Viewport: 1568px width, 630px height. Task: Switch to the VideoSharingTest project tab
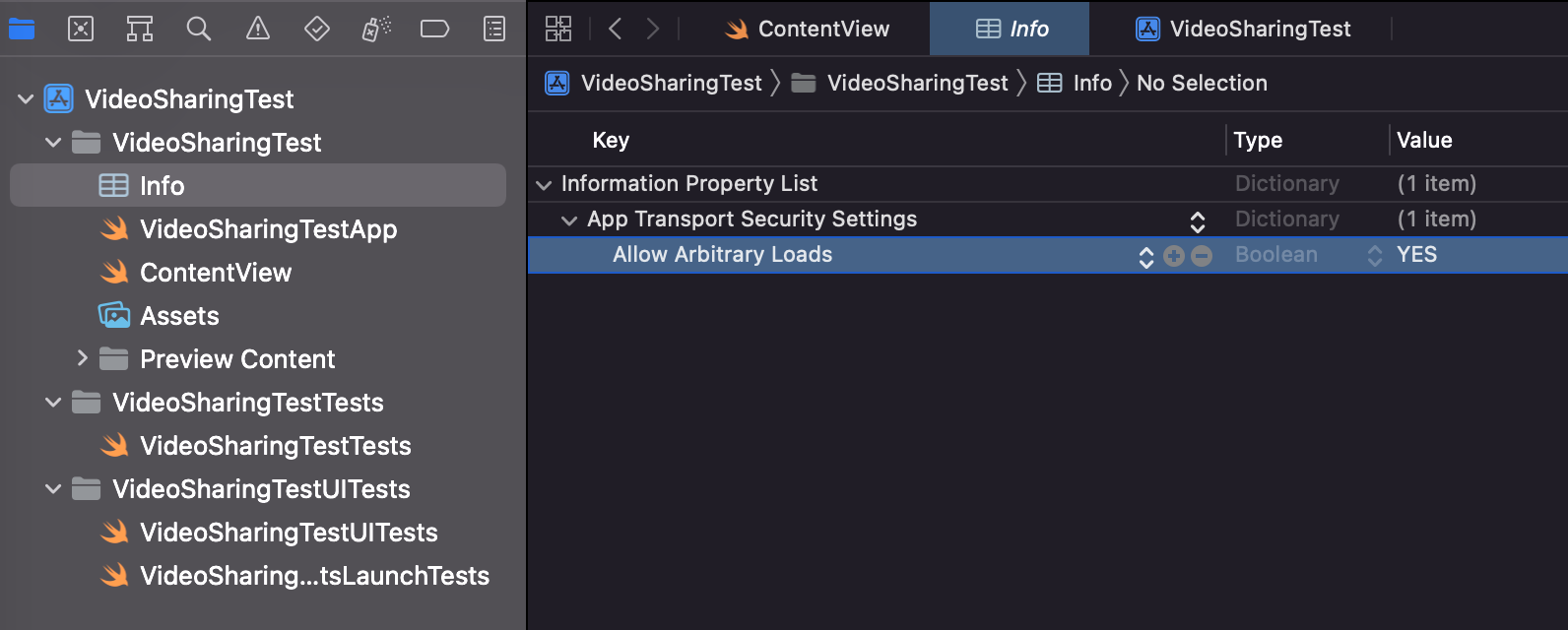(x=1243, y=29)
